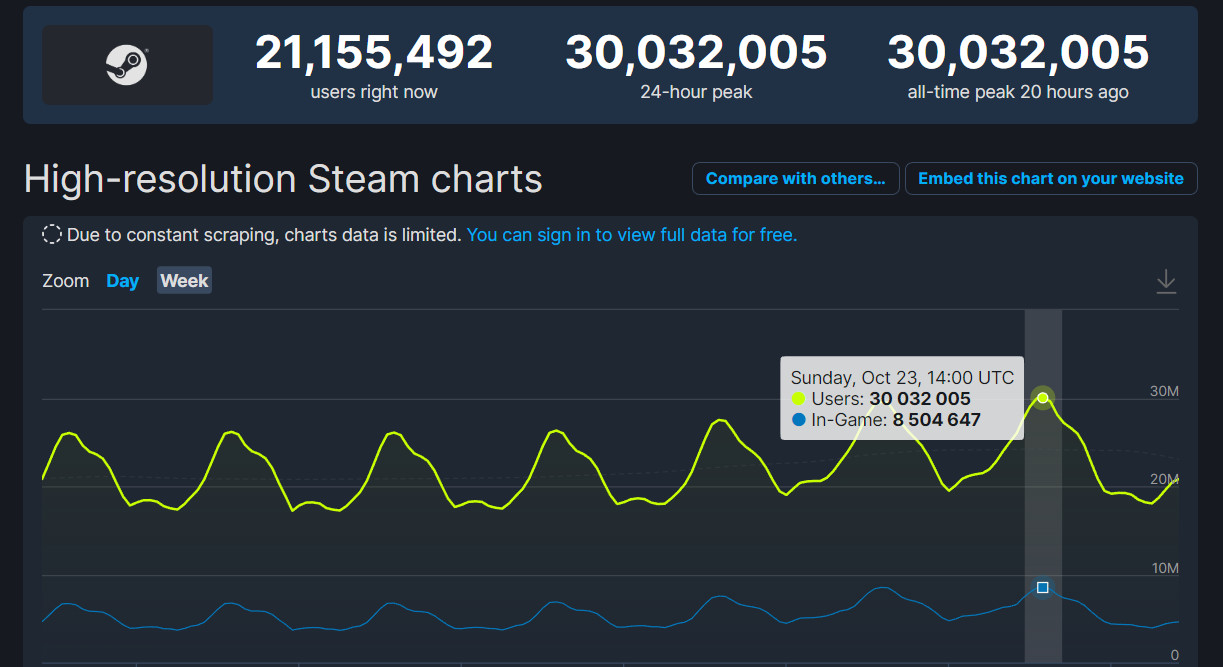Click the 30M axis label on the chart

[1163, 391]
